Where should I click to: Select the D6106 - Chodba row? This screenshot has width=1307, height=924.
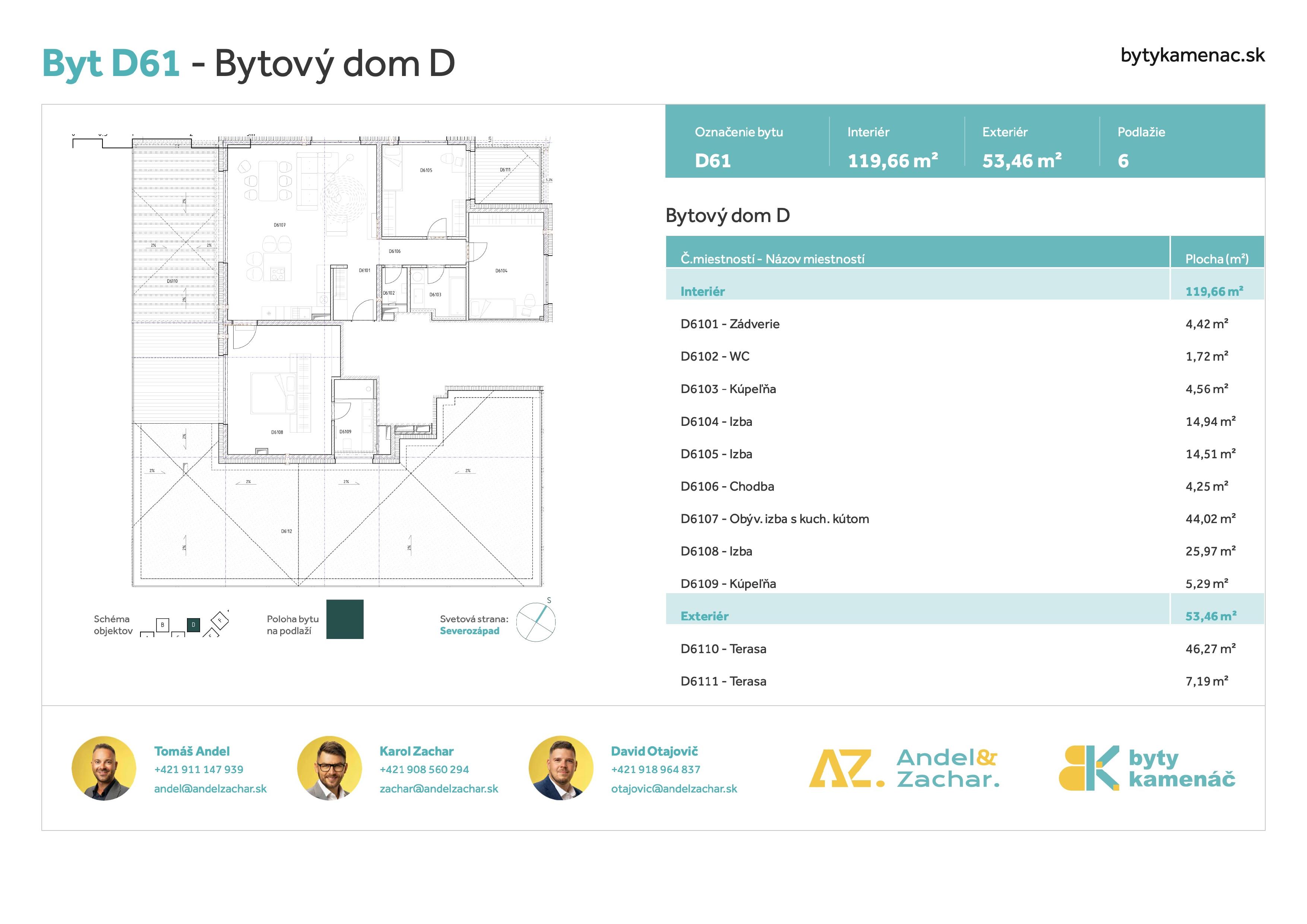tap(965, 486)
